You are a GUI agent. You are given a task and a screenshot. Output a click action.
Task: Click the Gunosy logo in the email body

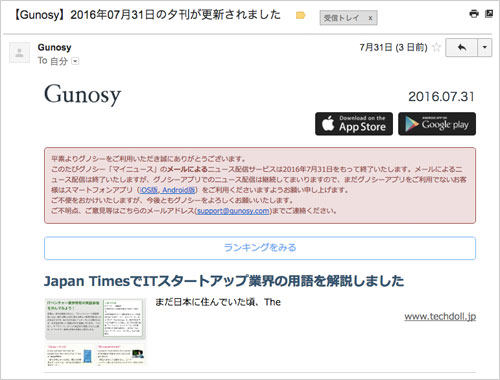tap(82, 95)
